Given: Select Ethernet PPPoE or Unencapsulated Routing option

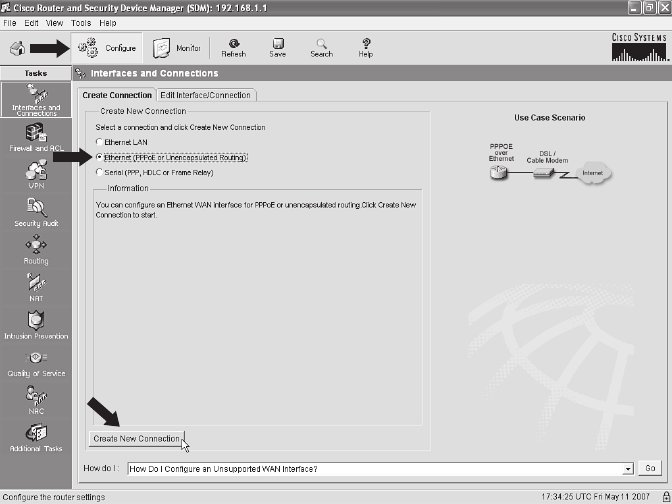Looking at the screenshot, I should click(x=99, y=157).
